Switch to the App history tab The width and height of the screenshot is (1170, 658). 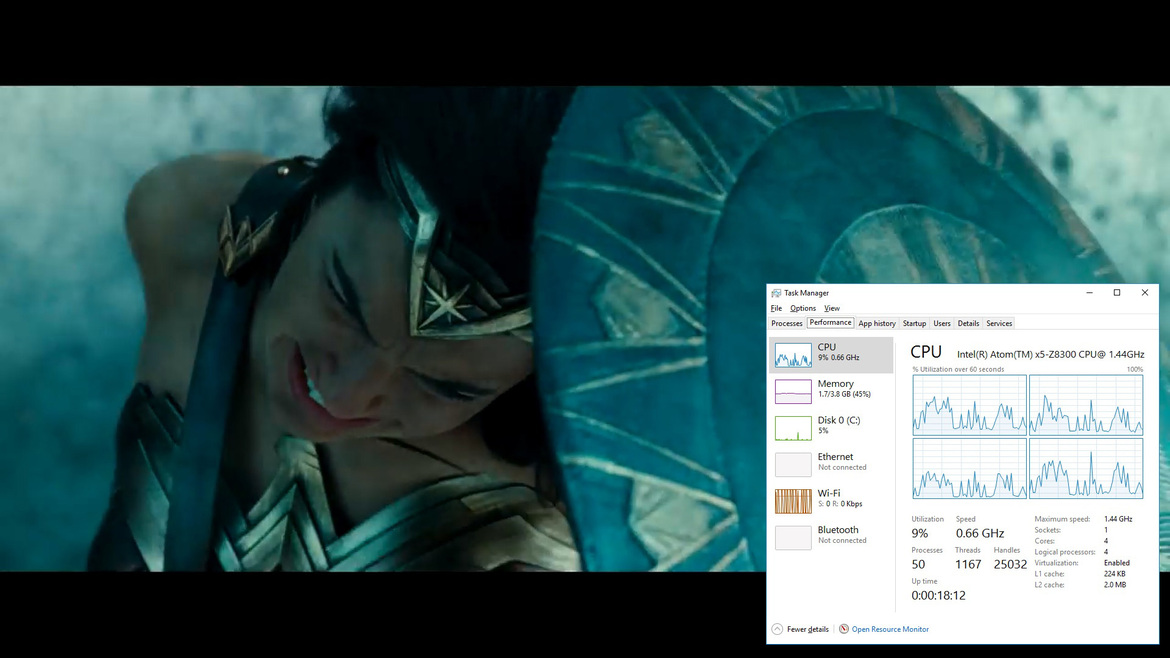(x=877, y=324)
